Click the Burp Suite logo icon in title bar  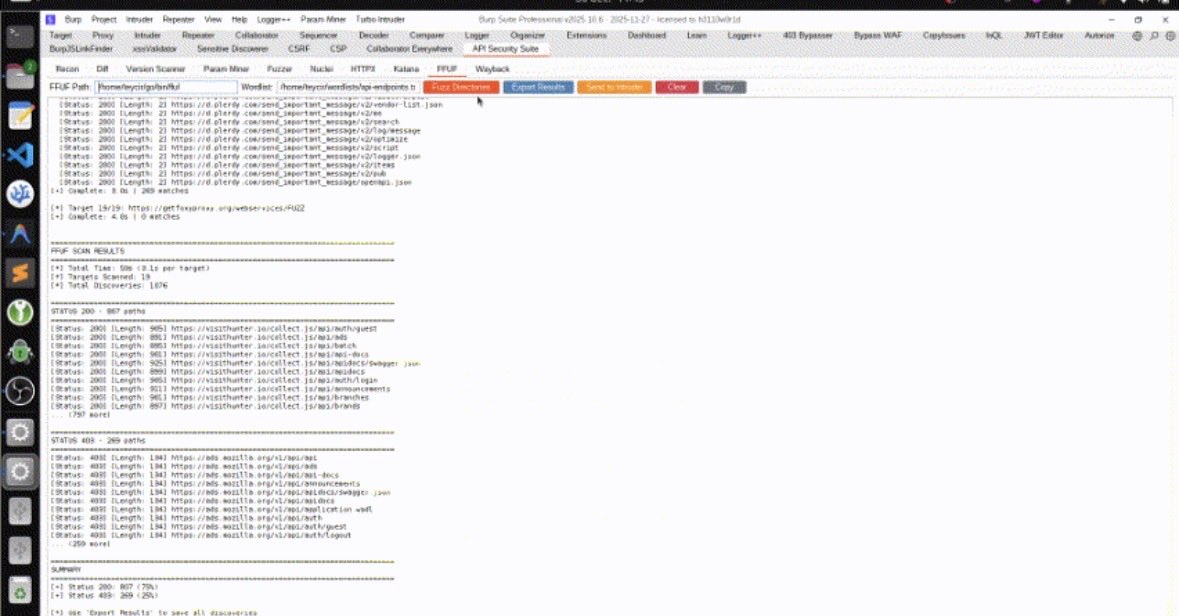click(50, 20)
